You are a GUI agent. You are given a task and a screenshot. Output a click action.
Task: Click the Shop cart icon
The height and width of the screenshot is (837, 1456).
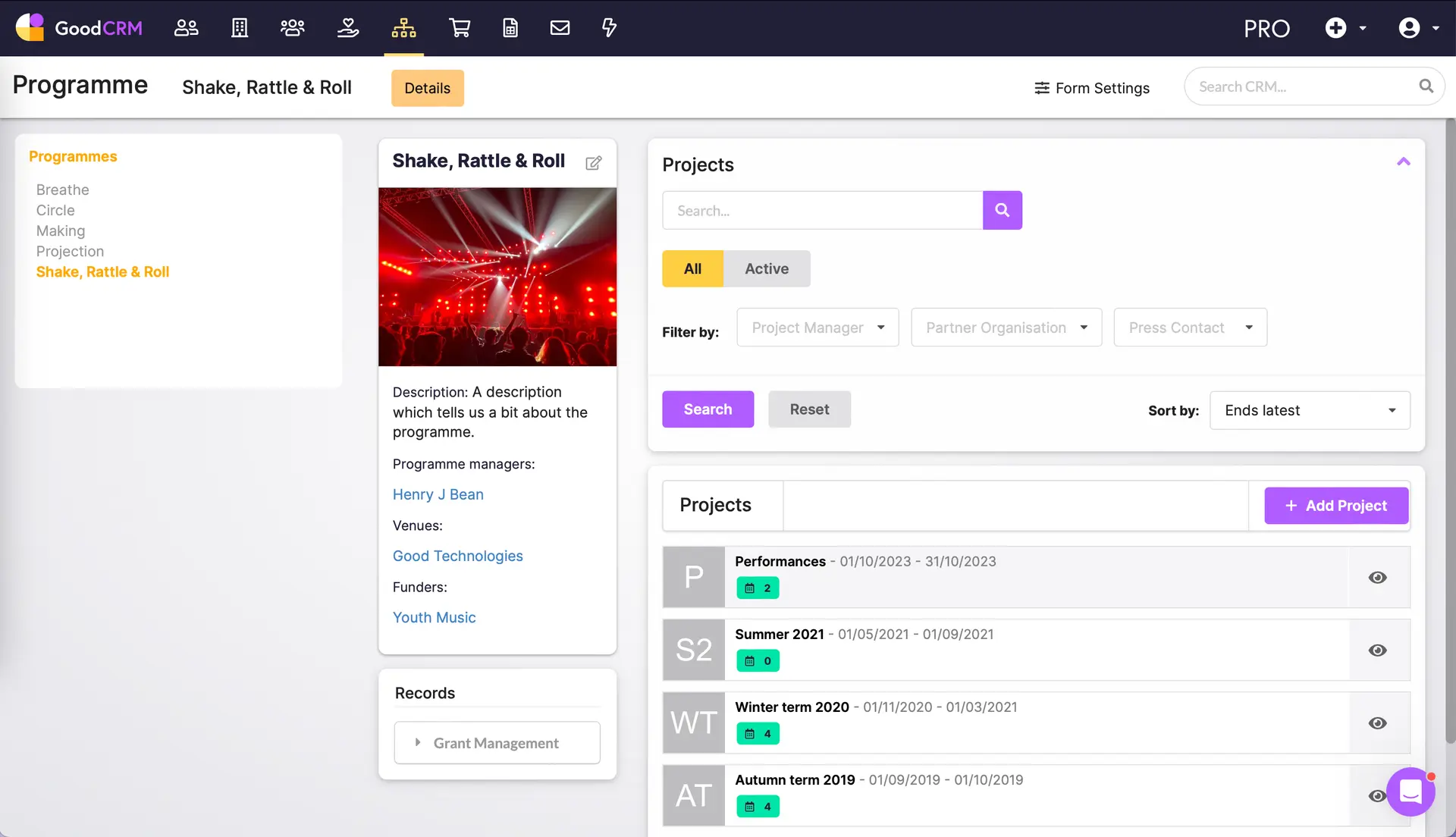point(460,28)
